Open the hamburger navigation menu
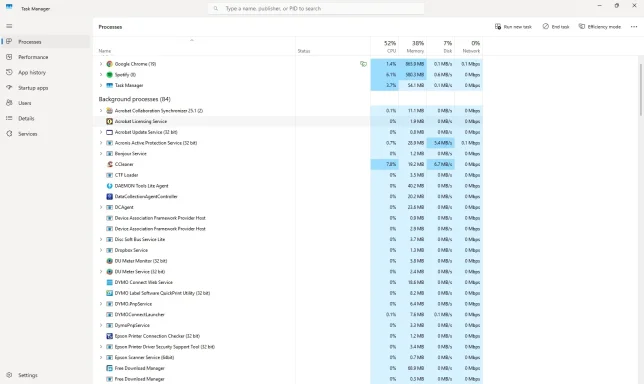 pyautogui.click(x=9, y=26)
